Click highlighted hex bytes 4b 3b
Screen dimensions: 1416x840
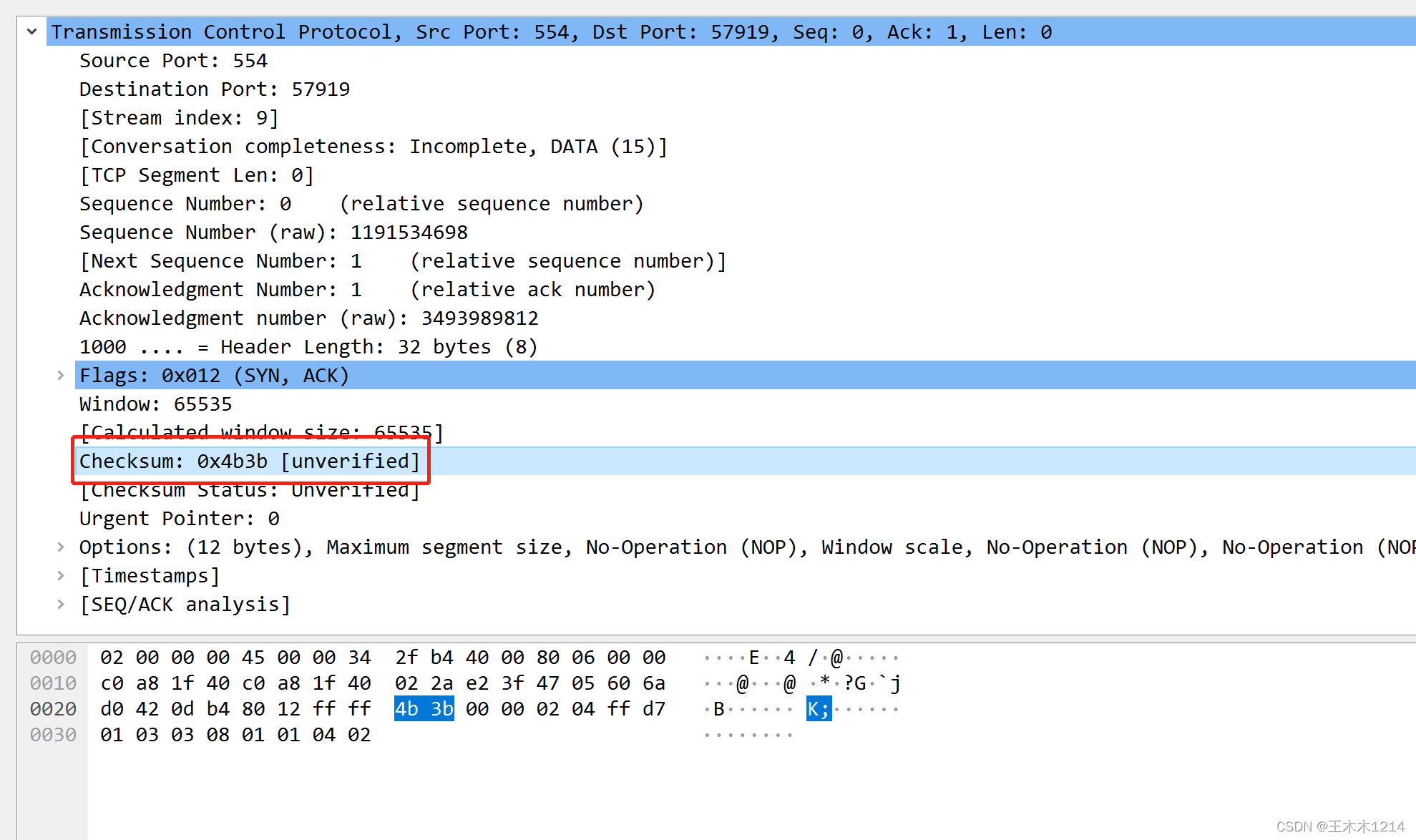[x=424, y=709]
